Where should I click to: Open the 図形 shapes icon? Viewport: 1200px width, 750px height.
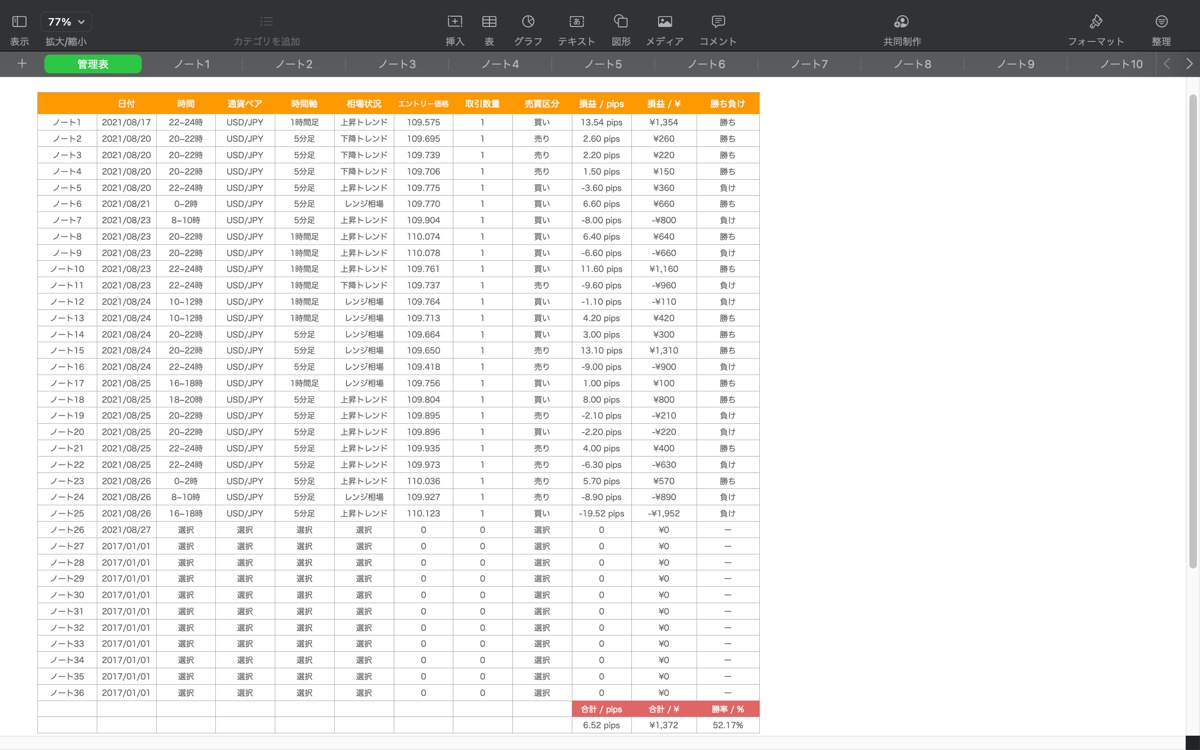pyautogui.click(x=620, y=21)
